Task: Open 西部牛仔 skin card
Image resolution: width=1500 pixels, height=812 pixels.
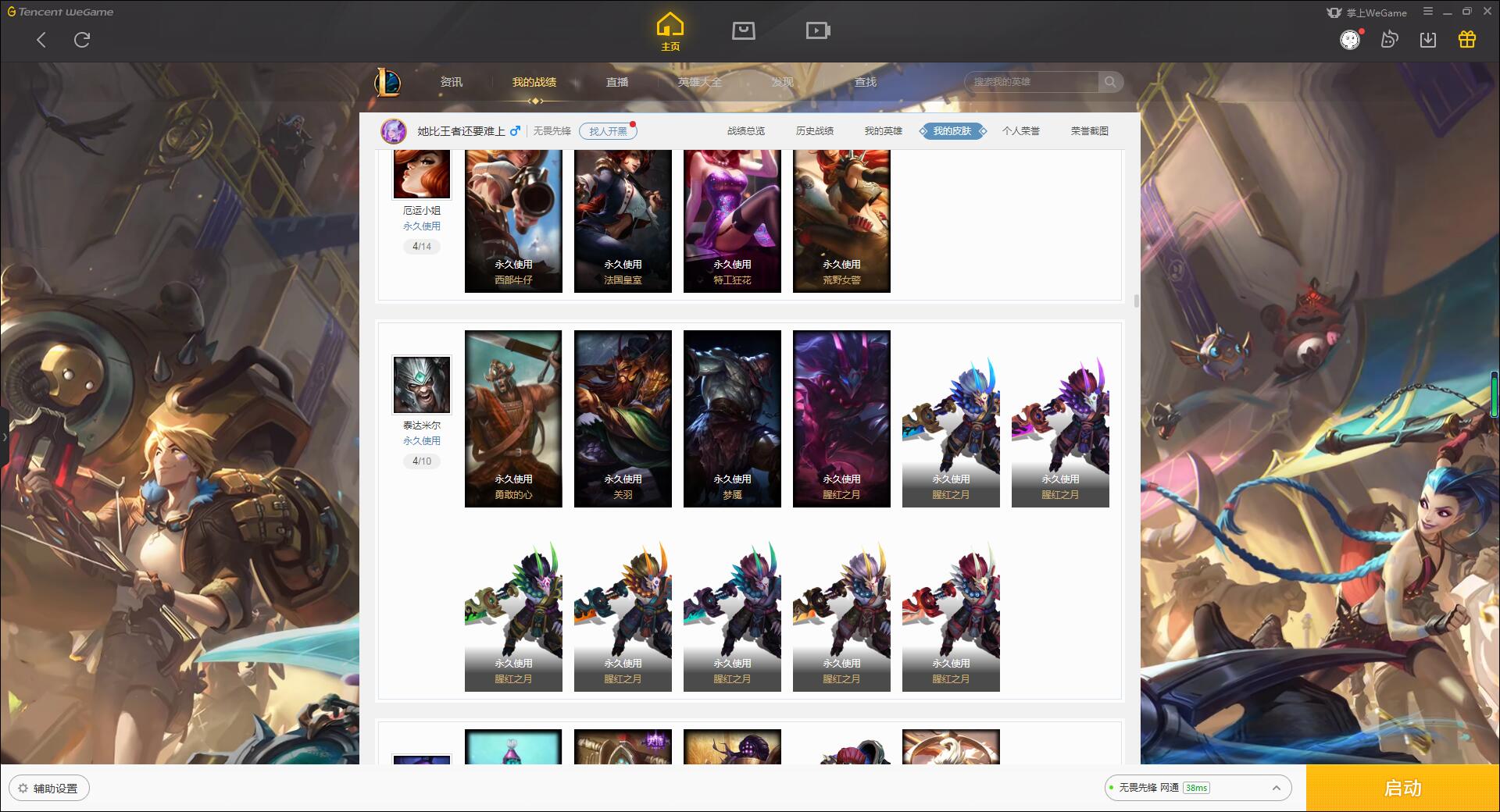Action: (513, 221)
